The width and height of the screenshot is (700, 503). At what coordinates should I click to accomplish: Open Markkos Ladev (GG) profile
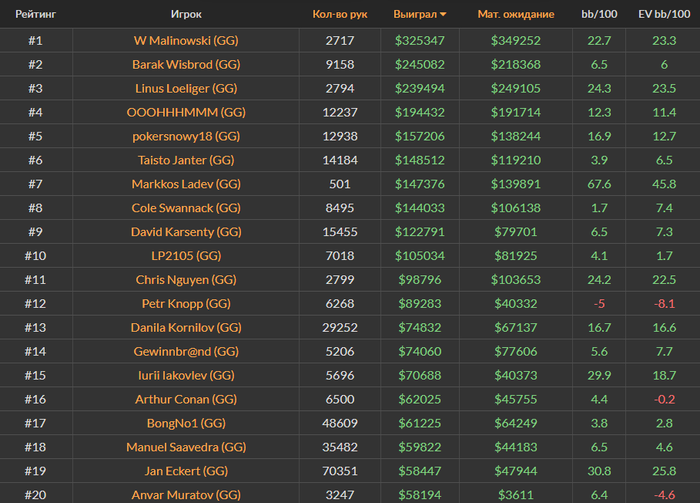pos(187,184)
